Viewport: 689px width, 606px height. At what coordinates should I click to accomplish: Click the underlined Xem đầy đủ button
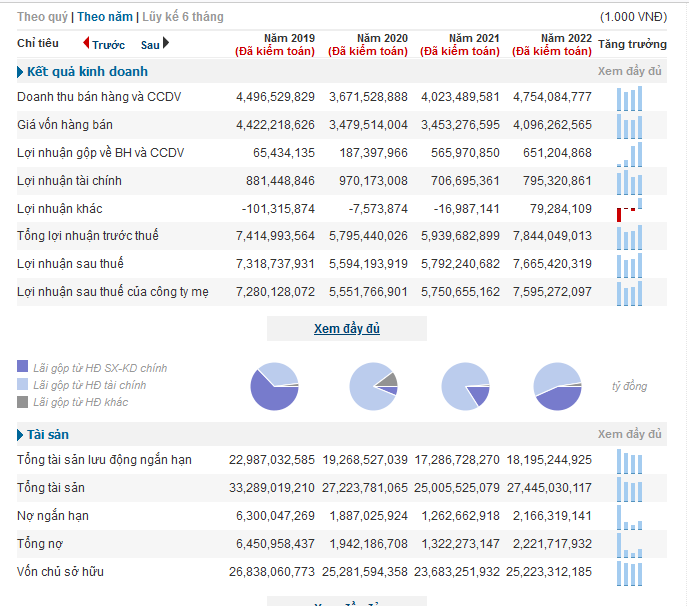pos(347,329)
